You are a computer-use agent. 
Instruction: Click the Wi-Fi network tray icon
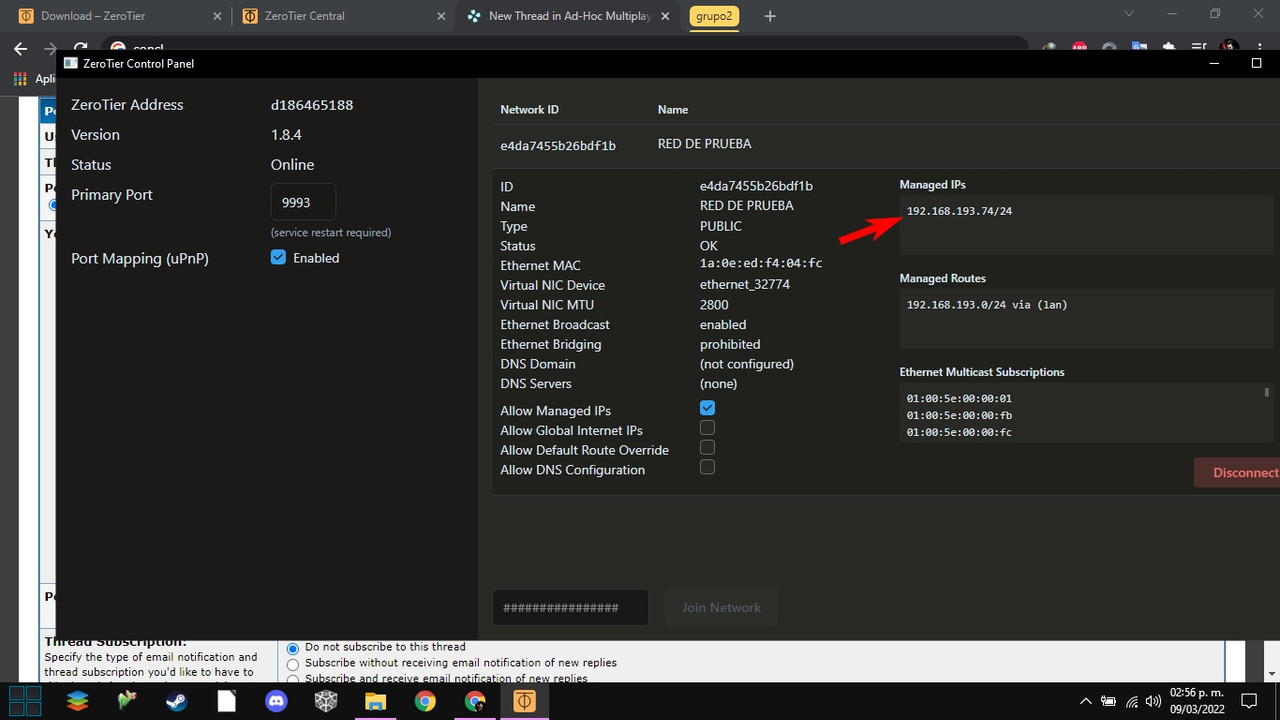1132,701
